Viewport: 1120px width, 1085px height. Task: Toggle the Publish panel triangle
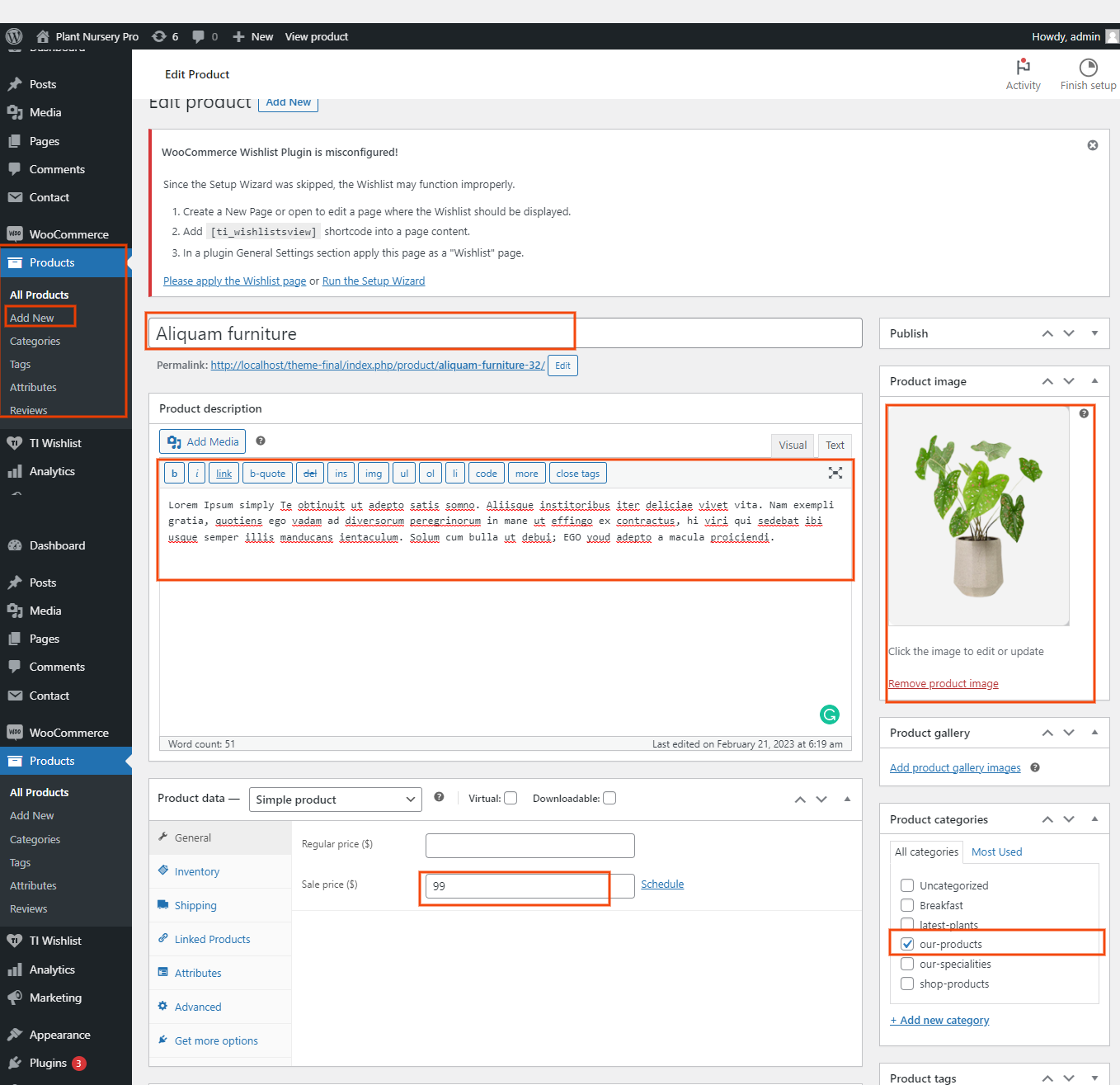[1094, 333]
